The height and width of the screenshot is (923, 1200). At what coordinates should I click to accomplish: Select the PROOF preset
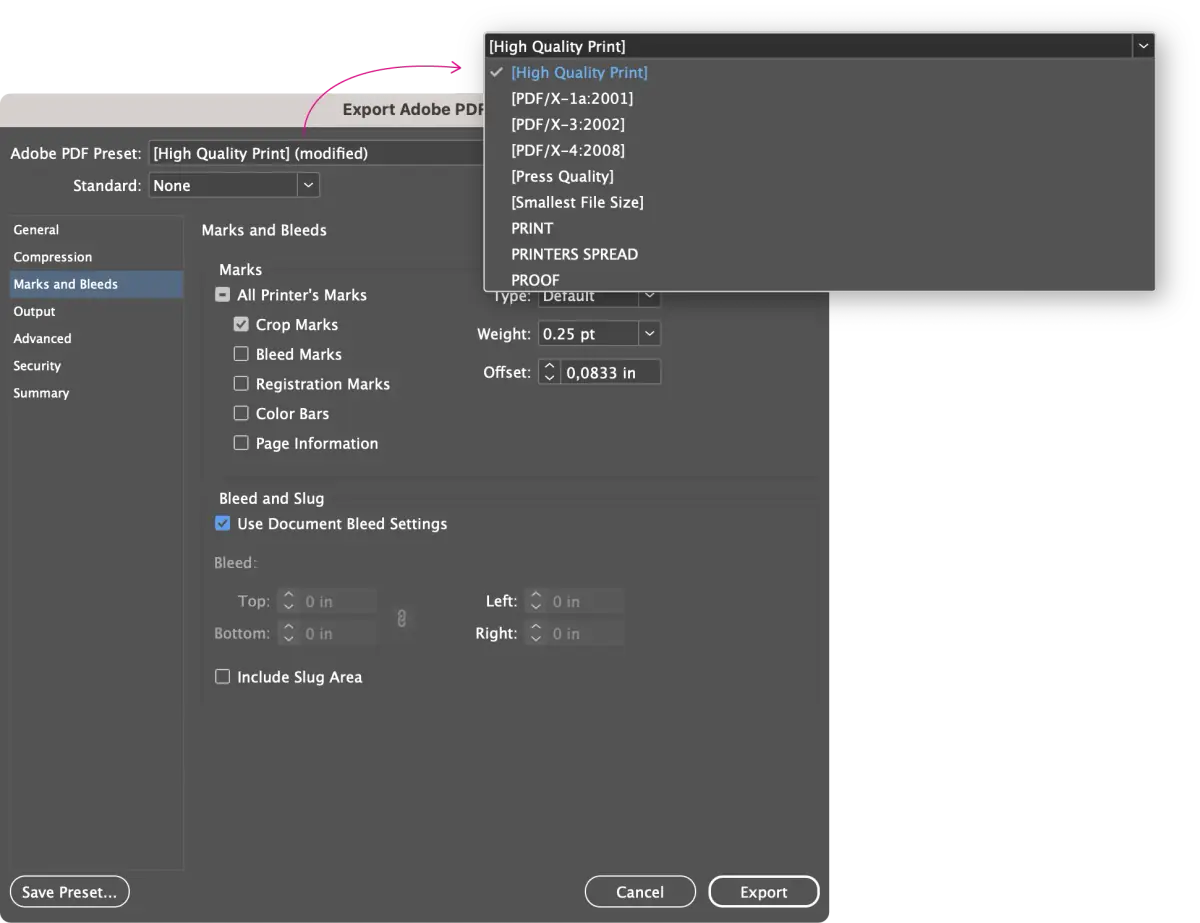[x=535, y=279]
